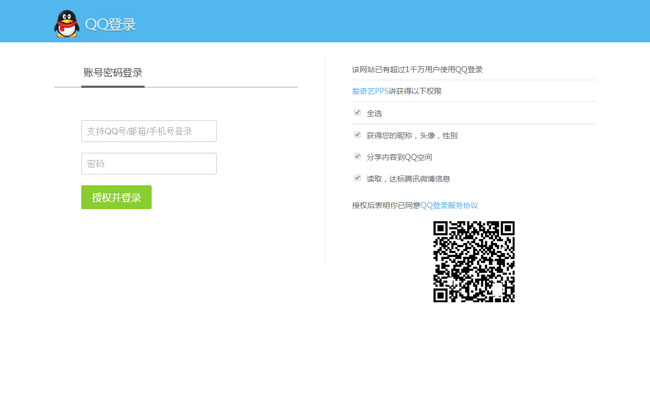This screenshot has height=411, width=650.
Task: Uncheck the box beside 分享内容到QQ空间
Action: [x=357, y=156]
